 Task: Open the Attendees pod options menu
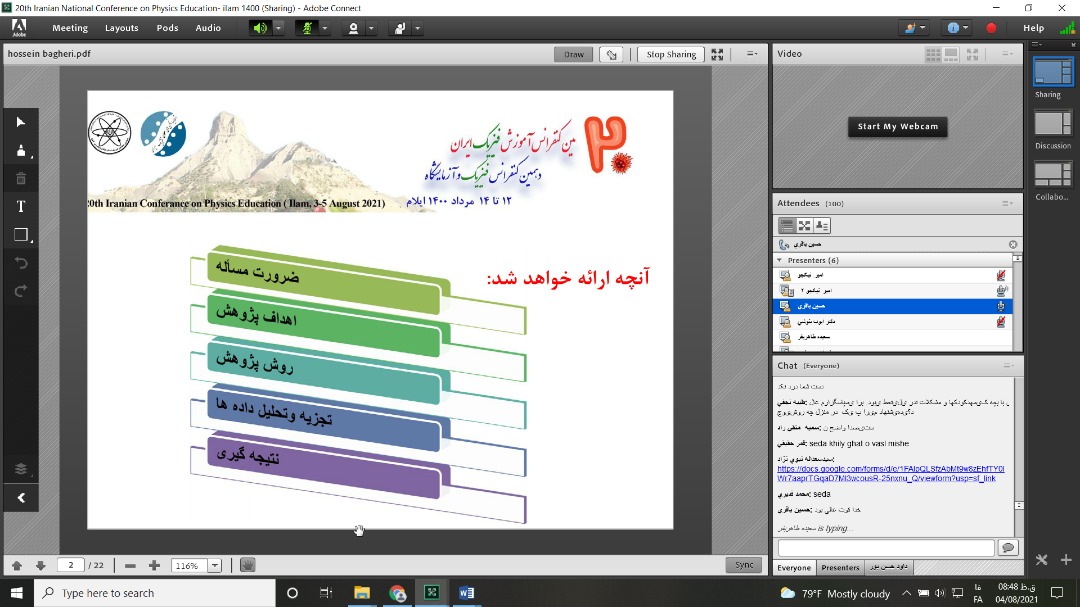(x=1007, y=203)
